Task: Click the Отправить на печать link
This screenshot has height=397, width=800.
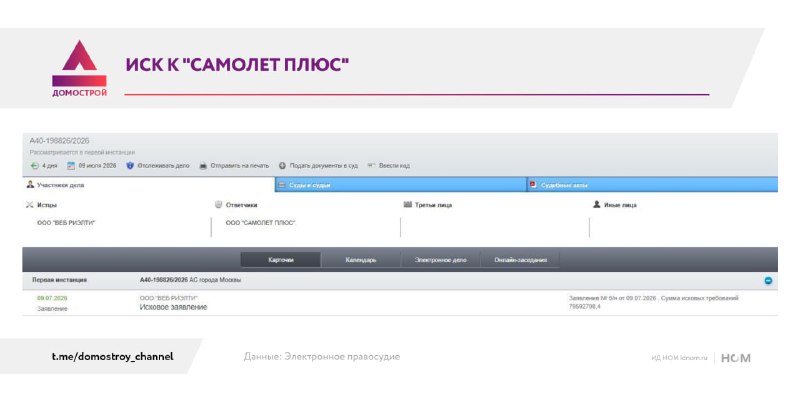Action: coord(239,166)
